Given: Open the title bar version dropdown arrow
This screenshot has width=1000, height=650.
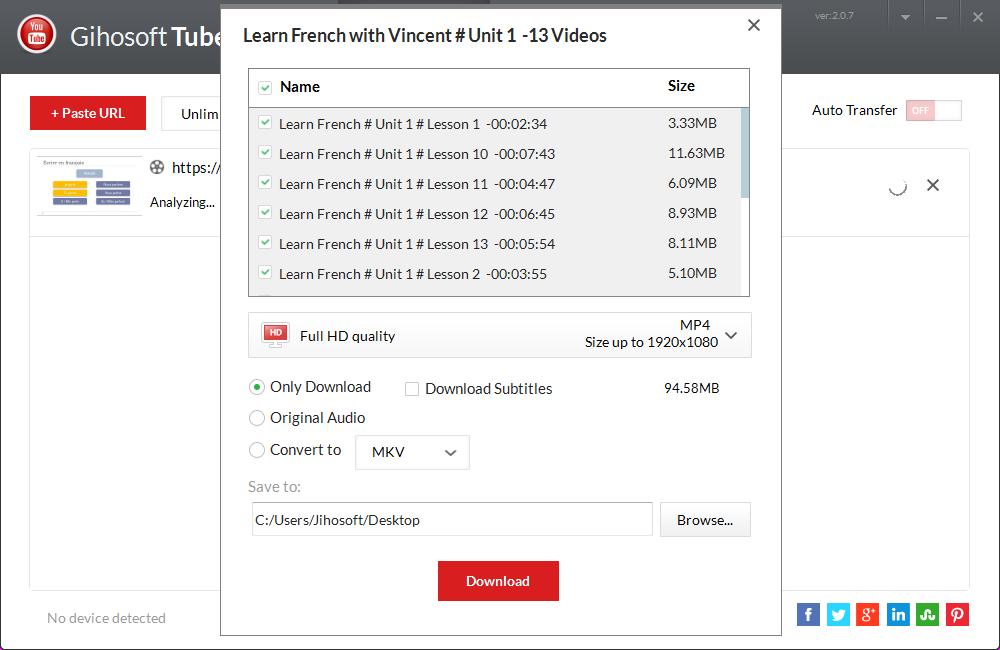Looking at the screenshot, I should pos(906,17).
